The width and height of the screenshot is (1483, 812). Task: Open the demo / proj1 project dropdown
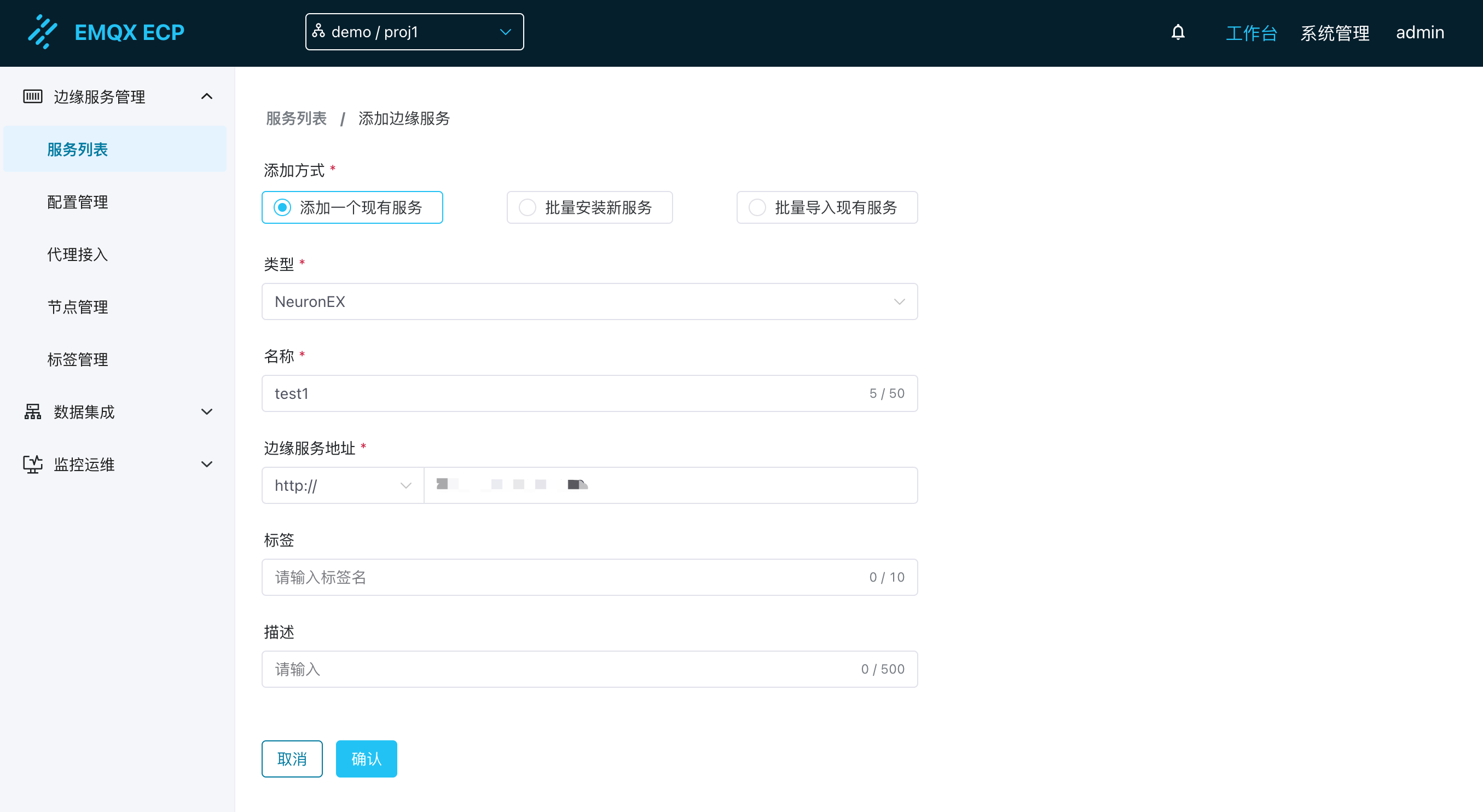(x=414, y=32)
